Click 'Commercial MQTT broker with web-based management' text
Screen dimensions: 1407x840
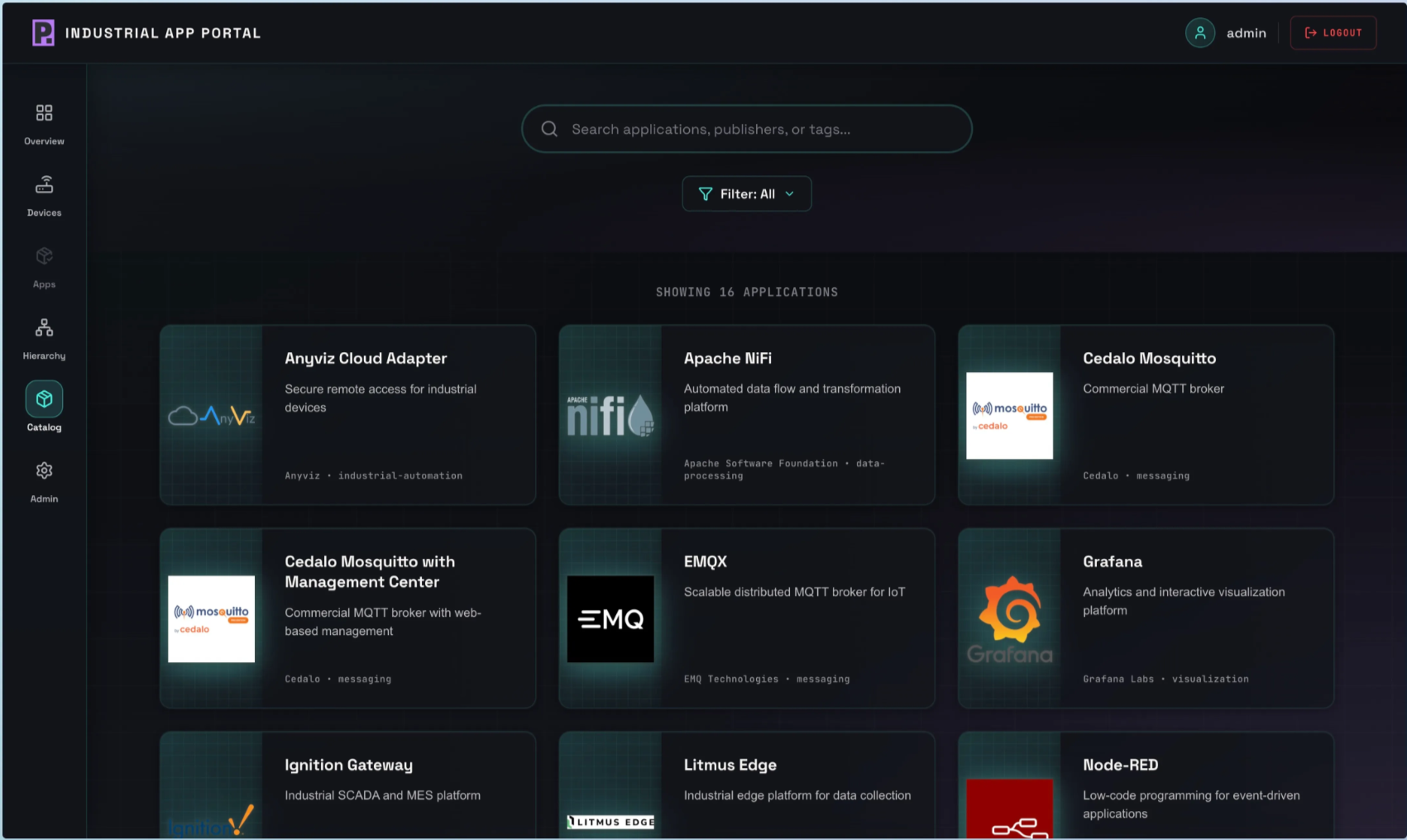click(383, 622)
